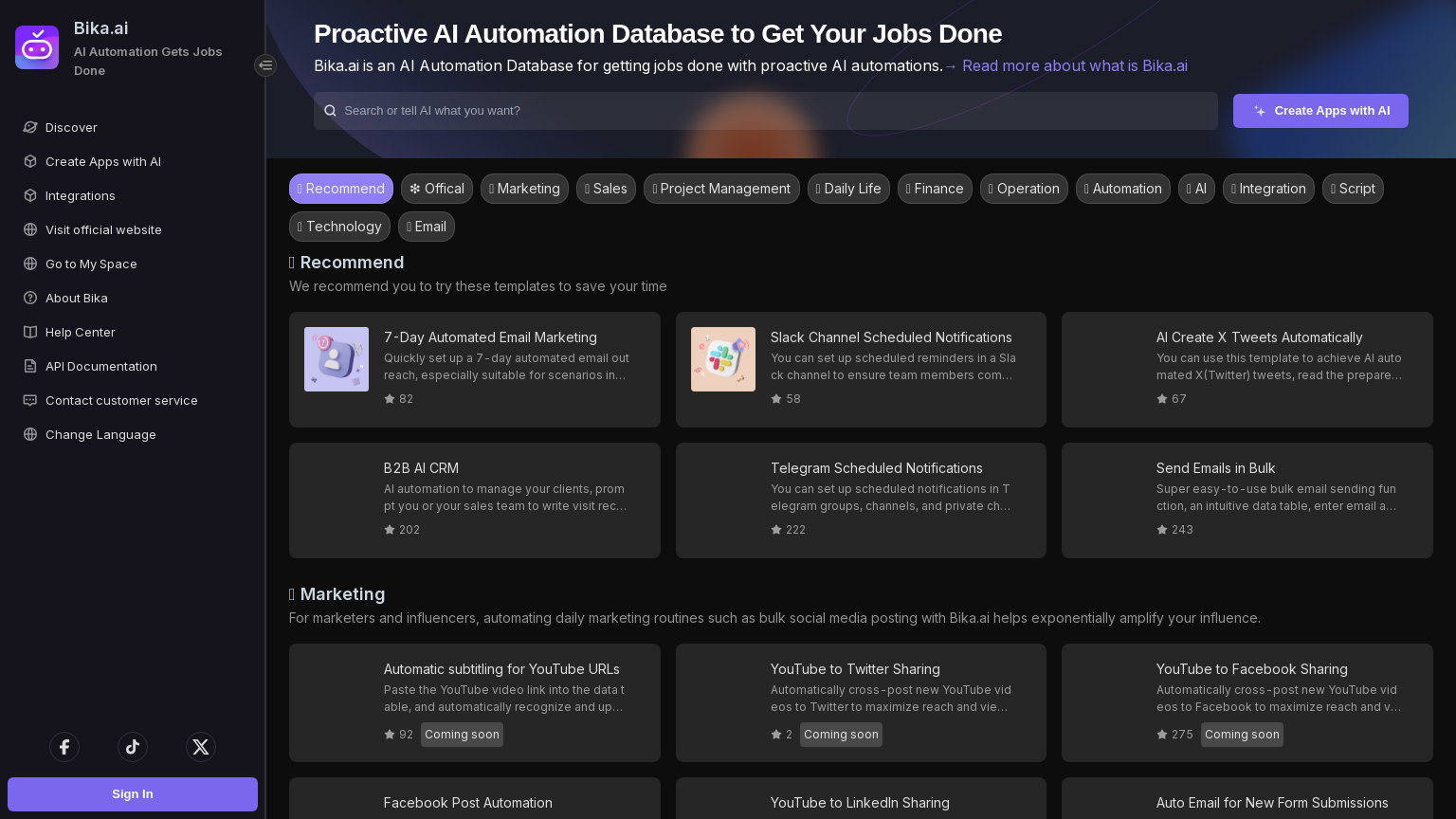Open Go to My Space in sidebar
This screenshot has width=1456, height=819.
click(x=91, y=264)
